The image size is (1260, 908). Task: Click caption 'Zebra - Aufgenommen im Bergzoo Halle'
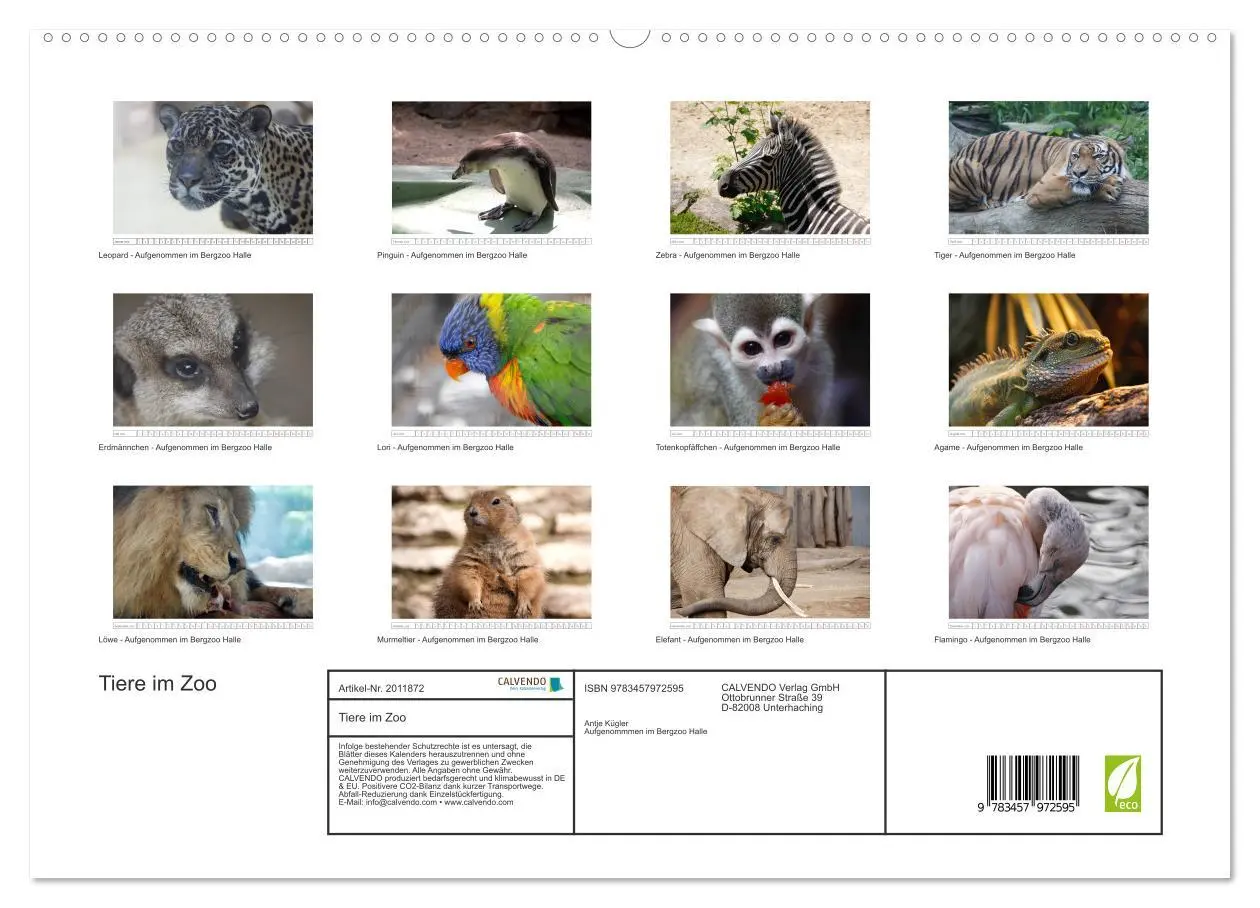coord(728,255)
